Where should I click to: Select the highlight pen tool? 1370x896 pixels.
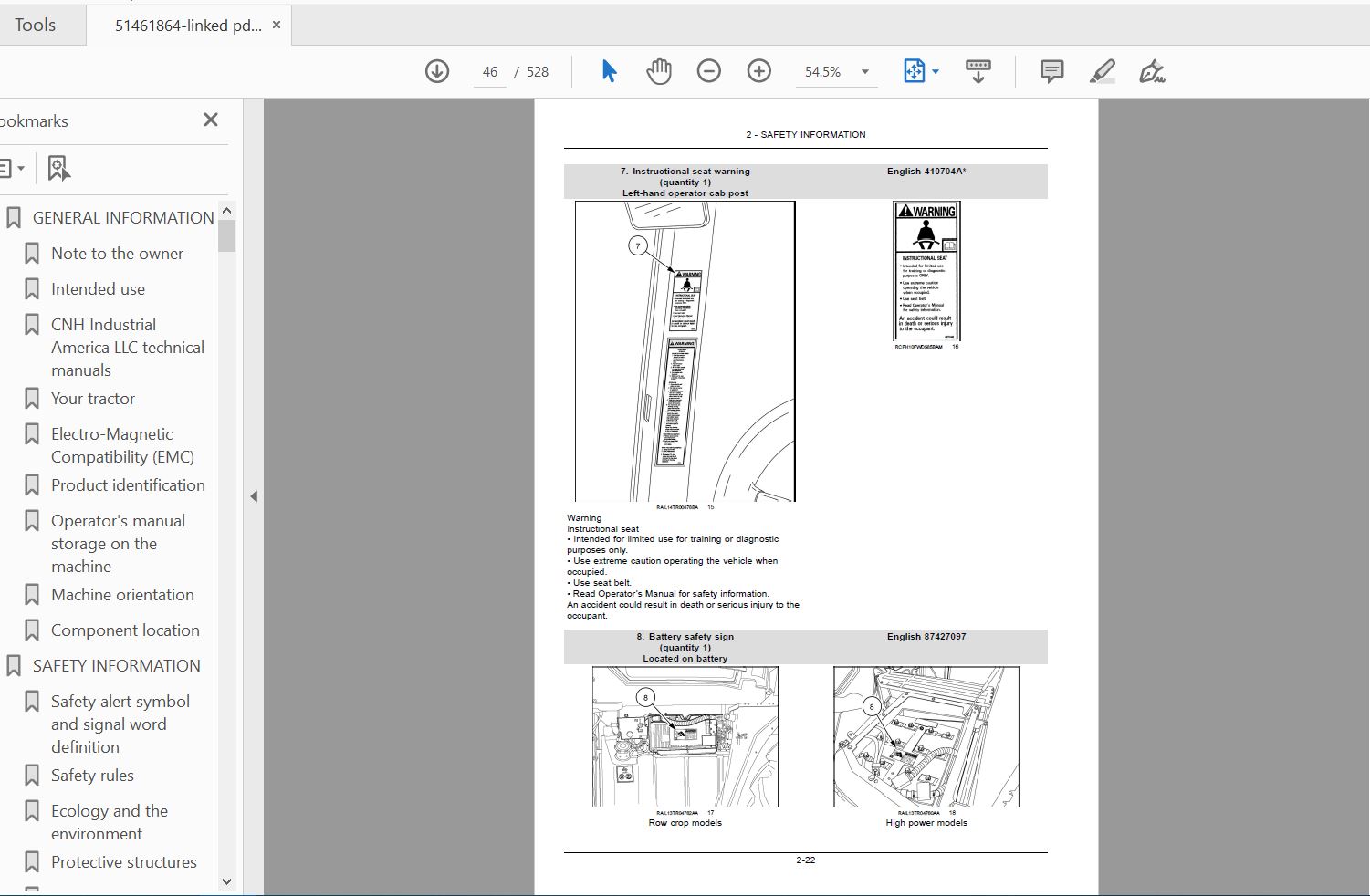click(x=1103, y=71)
